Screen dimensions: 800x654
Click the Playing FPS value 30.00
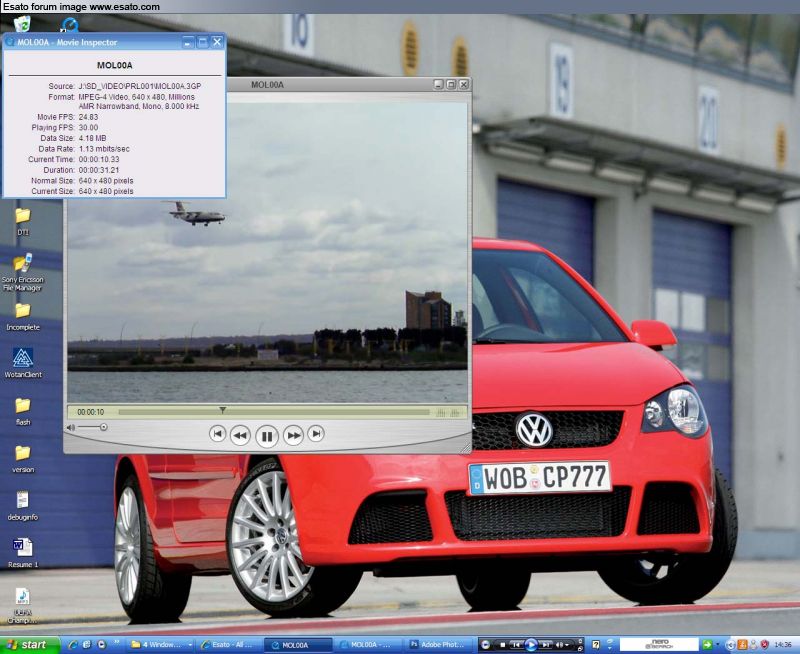(88, 128)
